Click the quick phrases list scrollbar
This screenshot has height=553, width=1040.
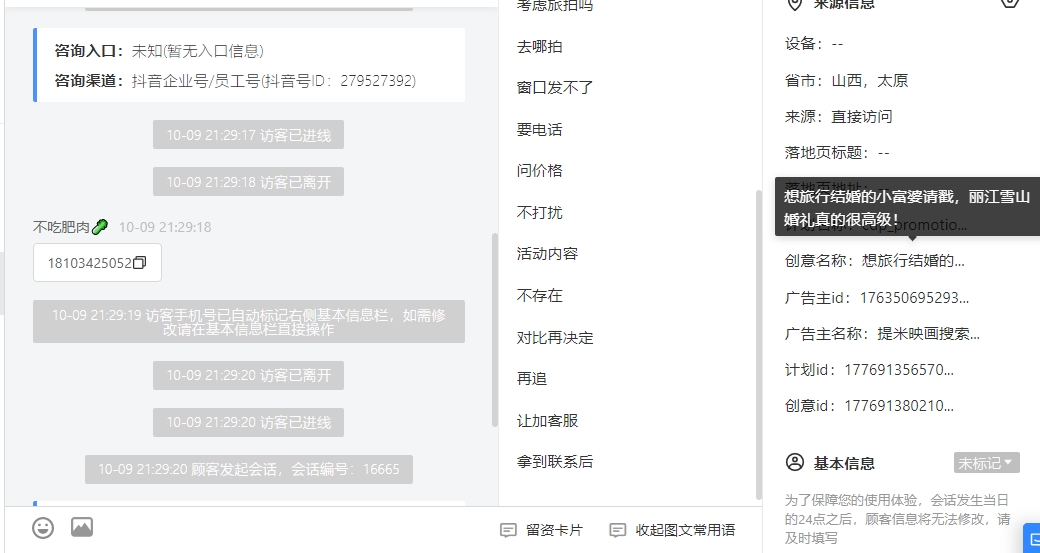click(x=759, y=345)
